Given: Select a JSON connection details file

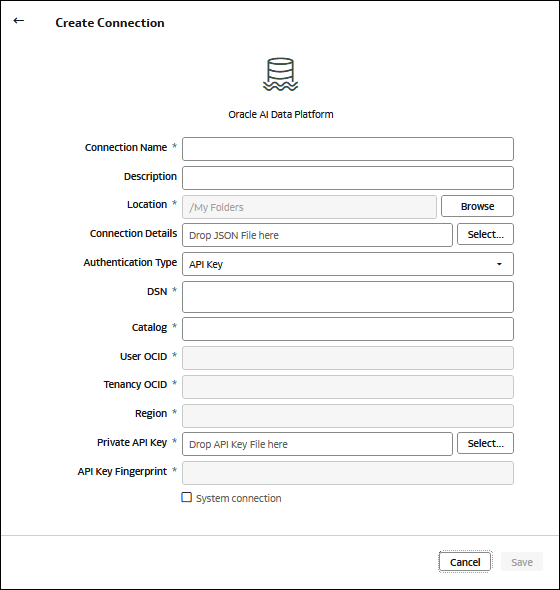Looking at the screenshot, I should point(485,234).
